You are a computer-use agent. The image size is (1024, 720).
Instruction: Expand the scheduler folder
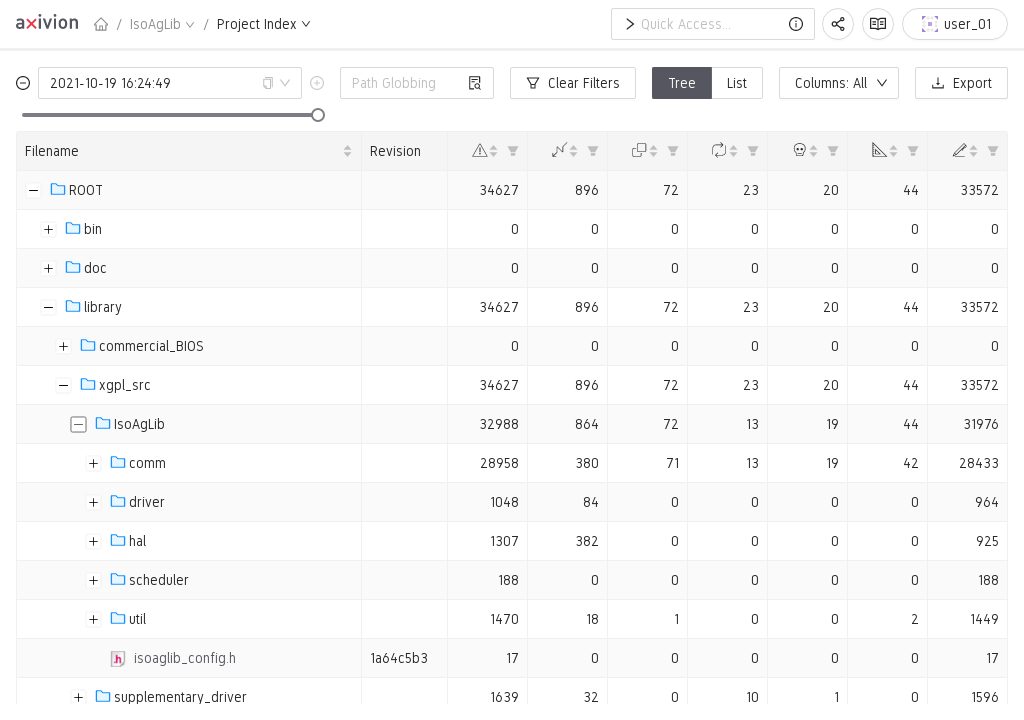click(93, 580)
